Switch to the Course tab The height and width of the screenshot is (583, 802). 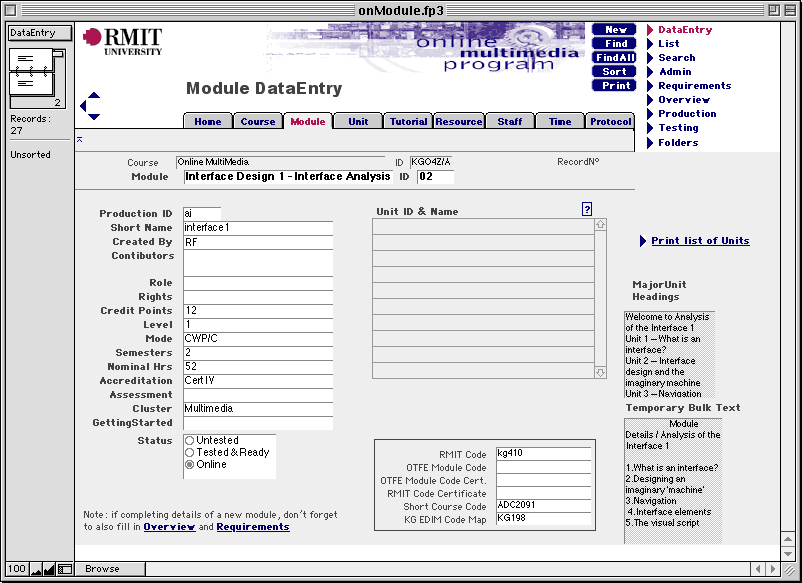tap(258, 121)
